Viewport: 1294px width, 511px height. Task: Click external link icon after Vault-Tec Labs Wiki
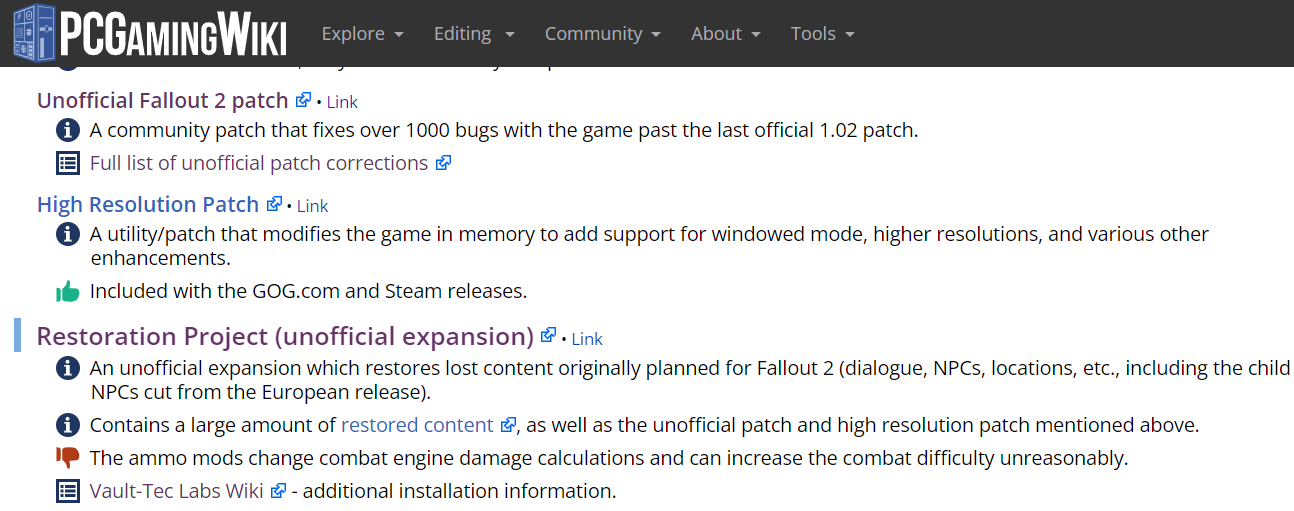click(279, 491)
